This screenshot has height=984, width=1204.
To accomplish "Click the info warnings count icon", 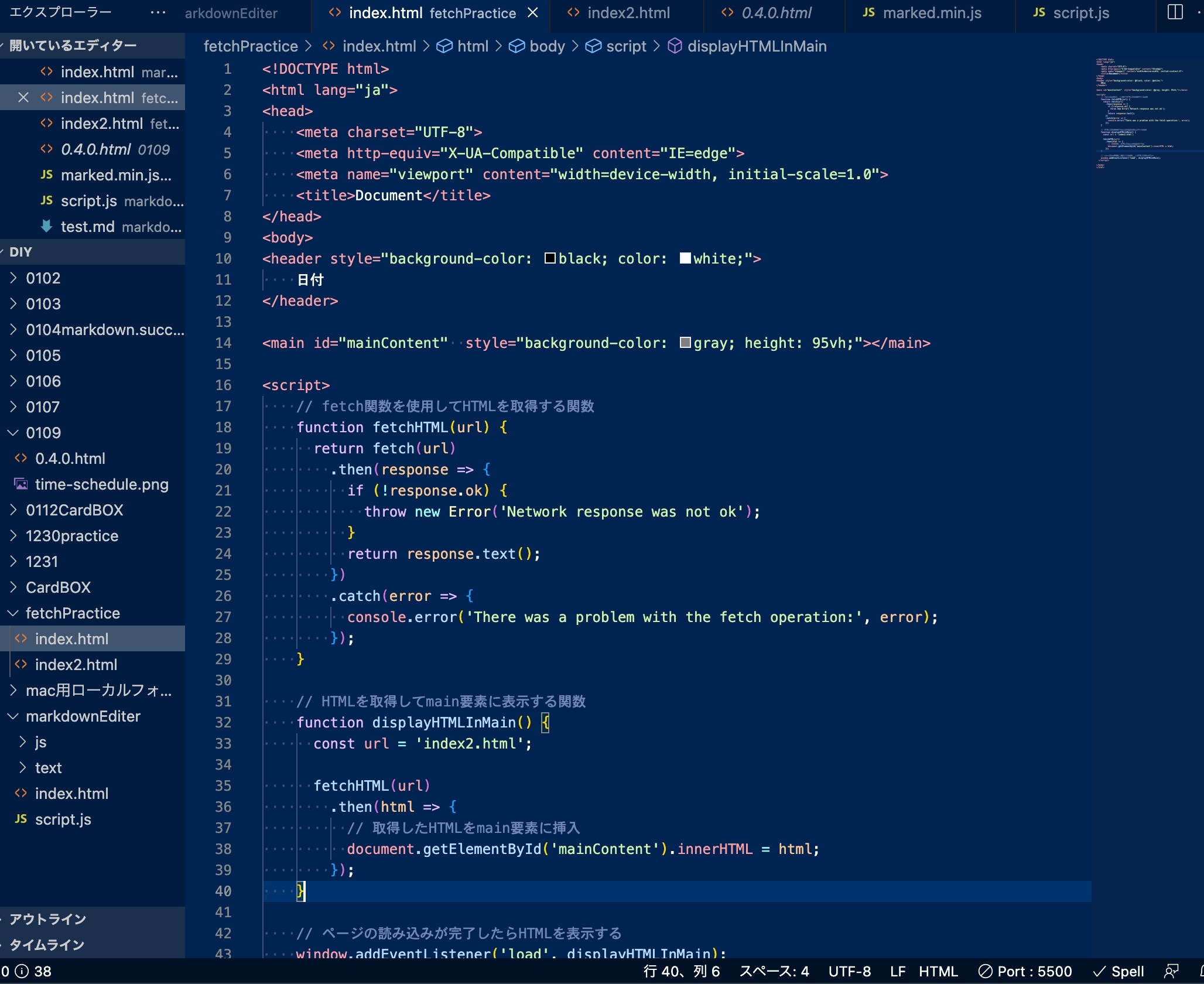I will tap(22, 971).
